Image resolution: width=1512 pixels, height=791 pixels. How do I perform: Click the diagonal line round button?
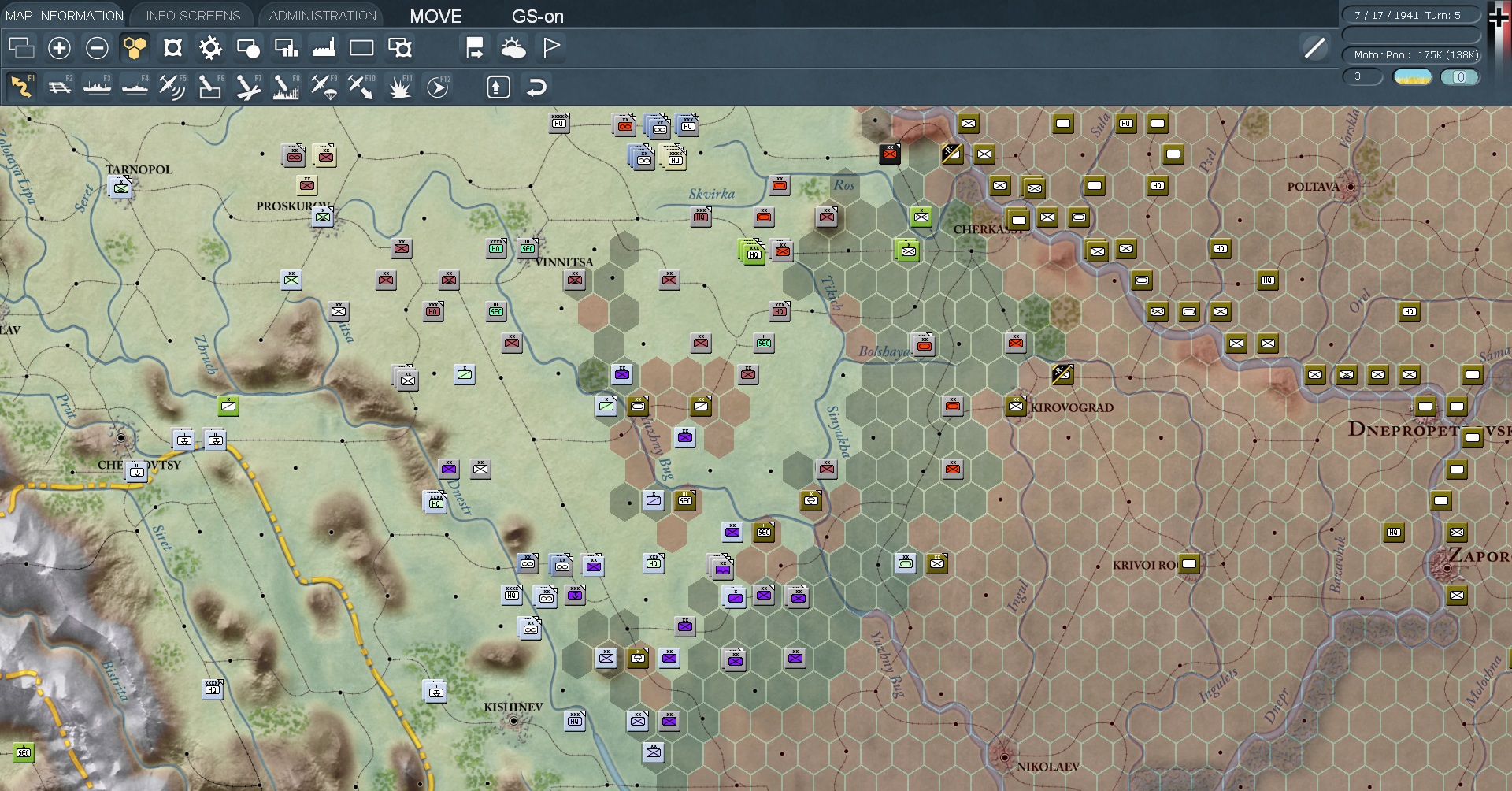click(x=1314, y=48)
